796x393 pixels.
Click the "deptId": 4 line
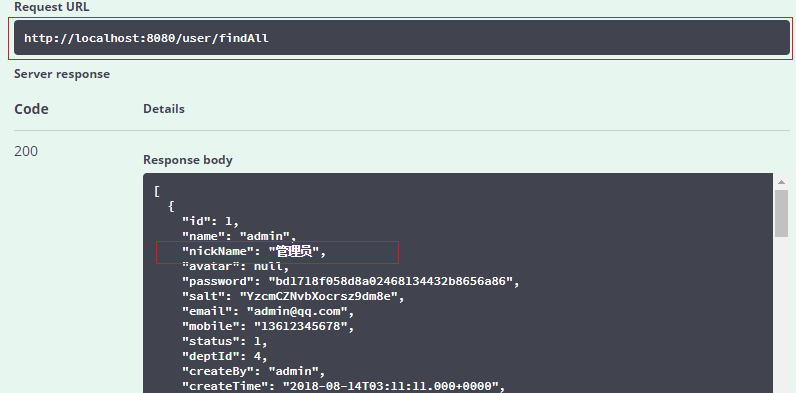(x=225, y=356)
